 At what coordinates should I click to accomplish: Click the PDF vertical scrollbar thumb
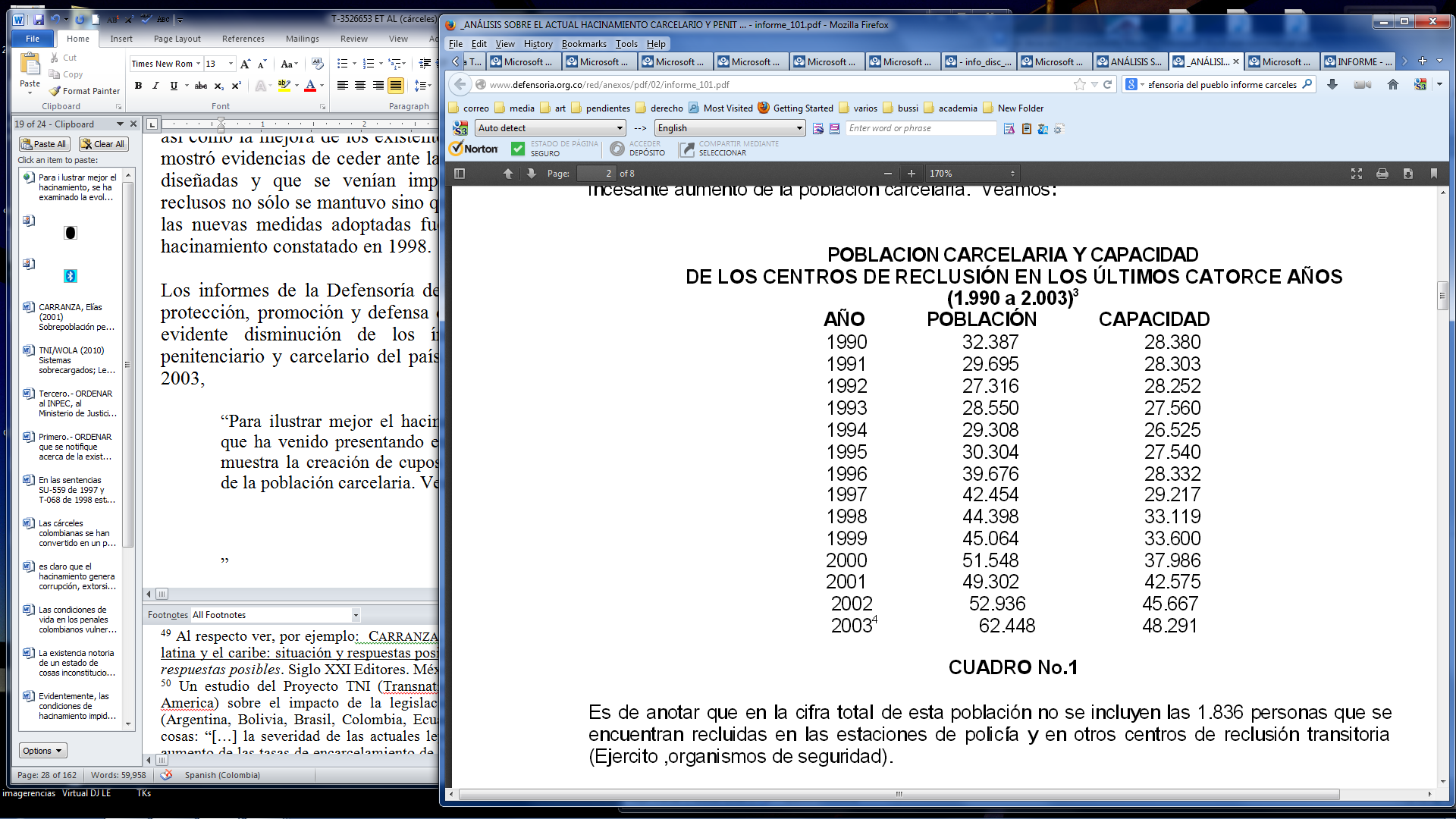(1442, 296)
